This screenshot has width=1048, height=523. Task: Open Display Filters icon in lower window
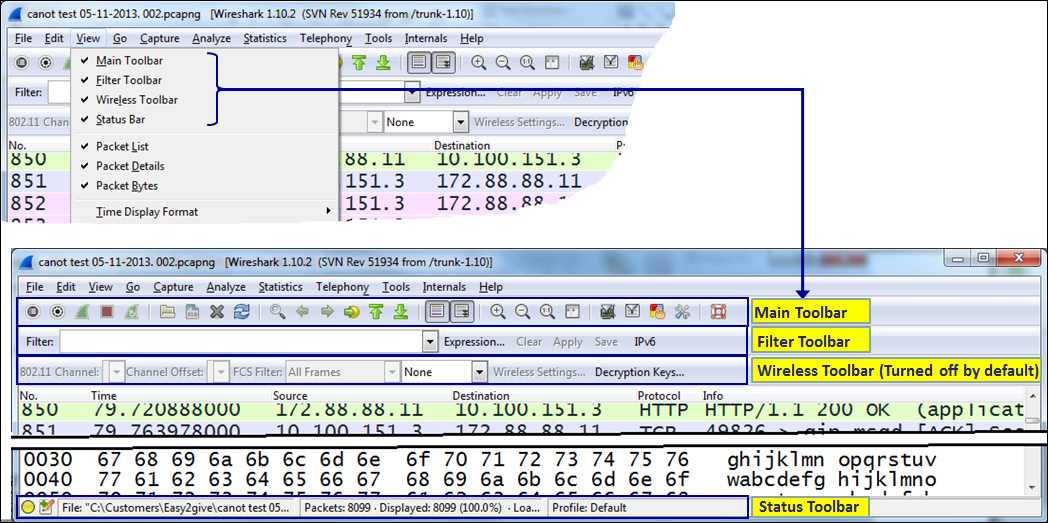pos(632,311)
